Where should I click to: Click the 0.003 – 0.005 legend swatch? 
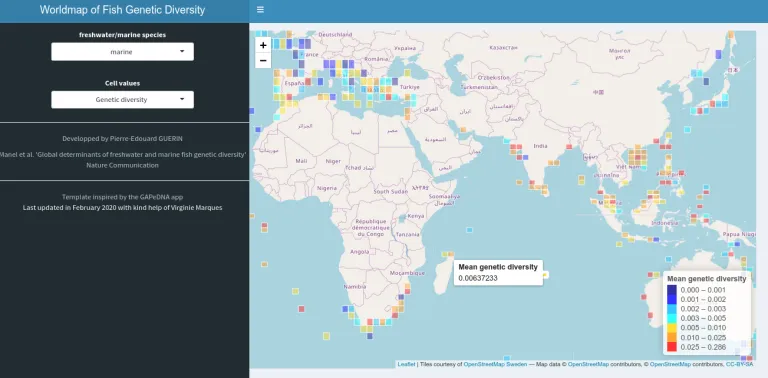(672, 318)
